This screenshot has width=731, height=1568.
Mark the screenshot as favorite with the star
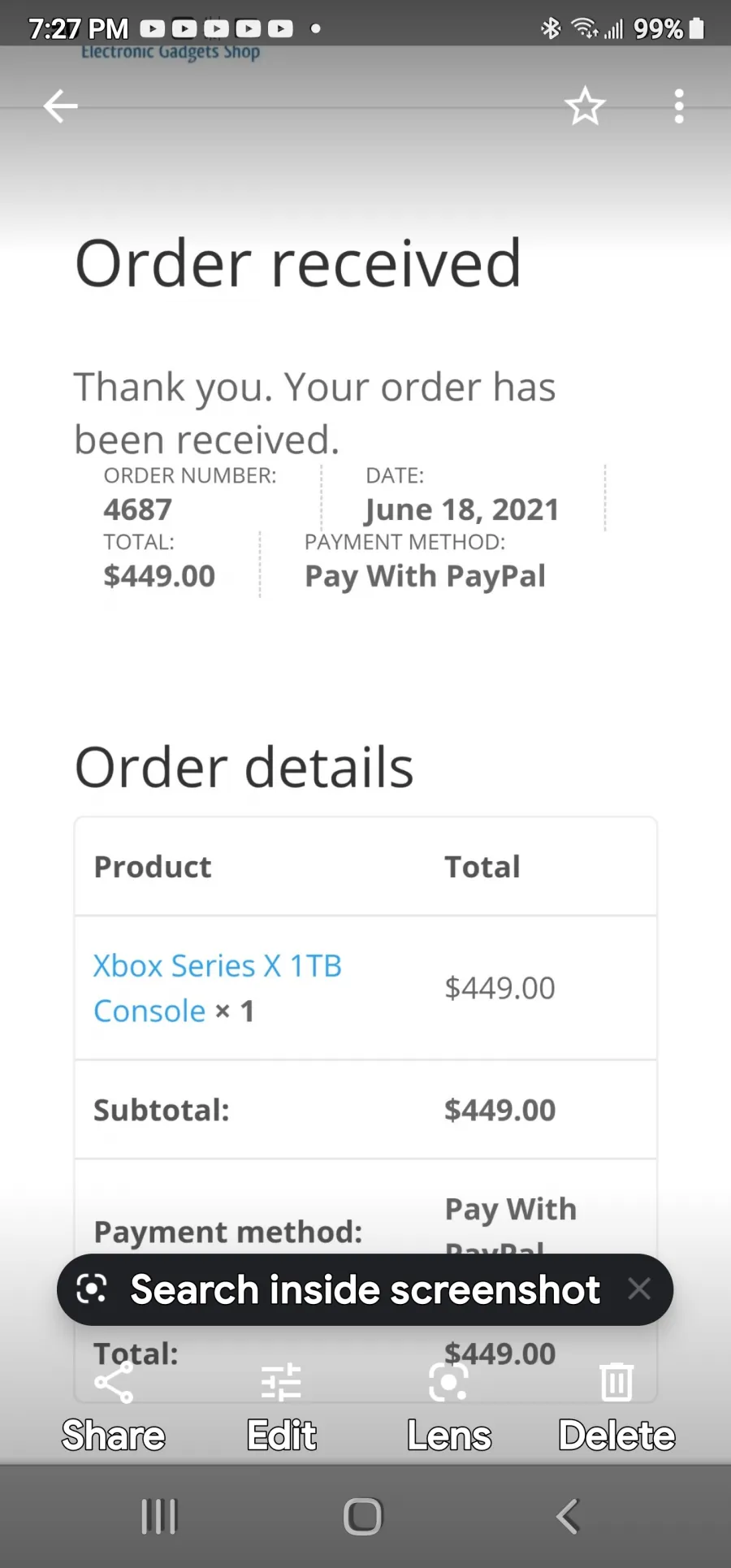coord(585,106)
